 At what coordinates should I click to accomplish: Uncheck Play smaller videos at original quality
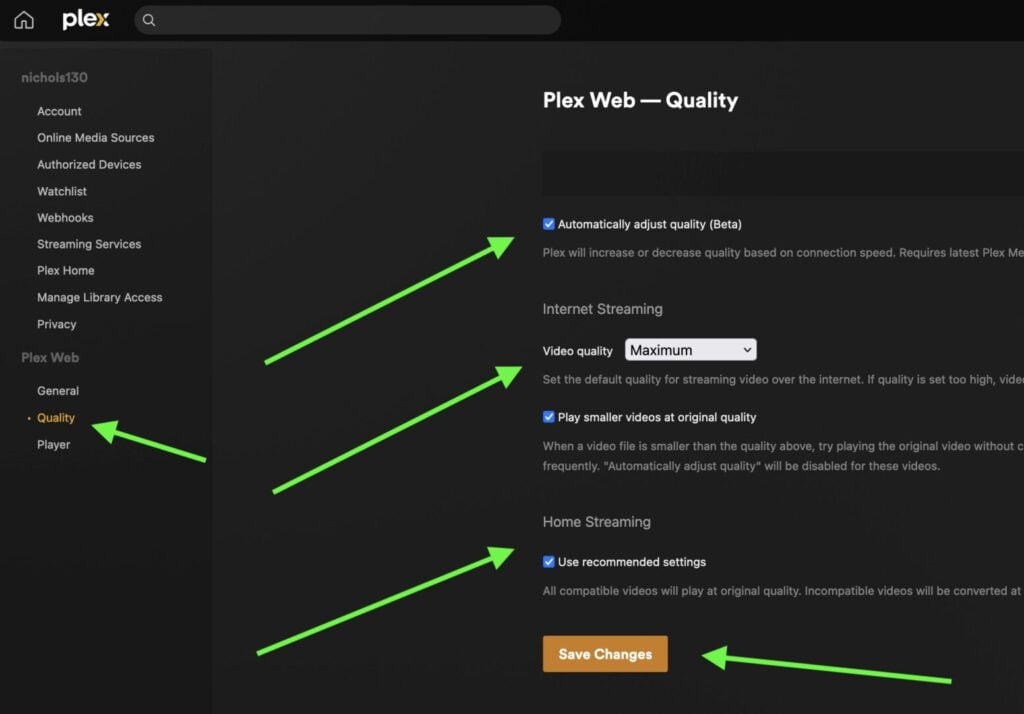549,417
